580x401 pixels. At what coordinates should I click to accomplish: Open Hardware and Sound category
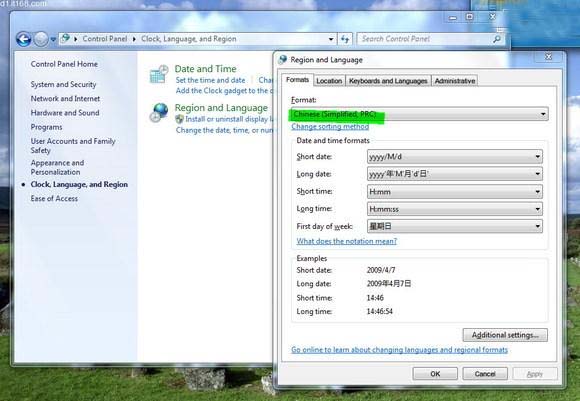point(65,113)
